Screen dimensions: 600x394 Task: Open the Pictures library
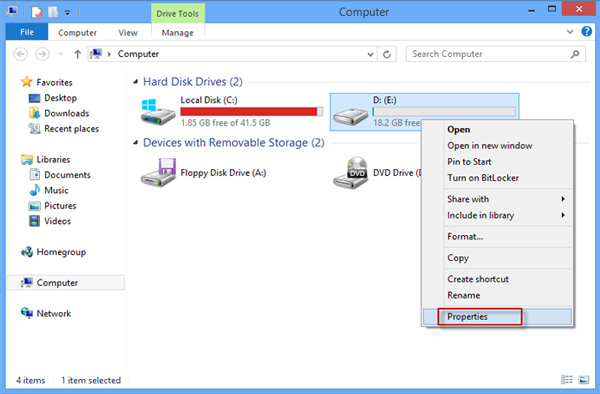(x=52, y=206)
